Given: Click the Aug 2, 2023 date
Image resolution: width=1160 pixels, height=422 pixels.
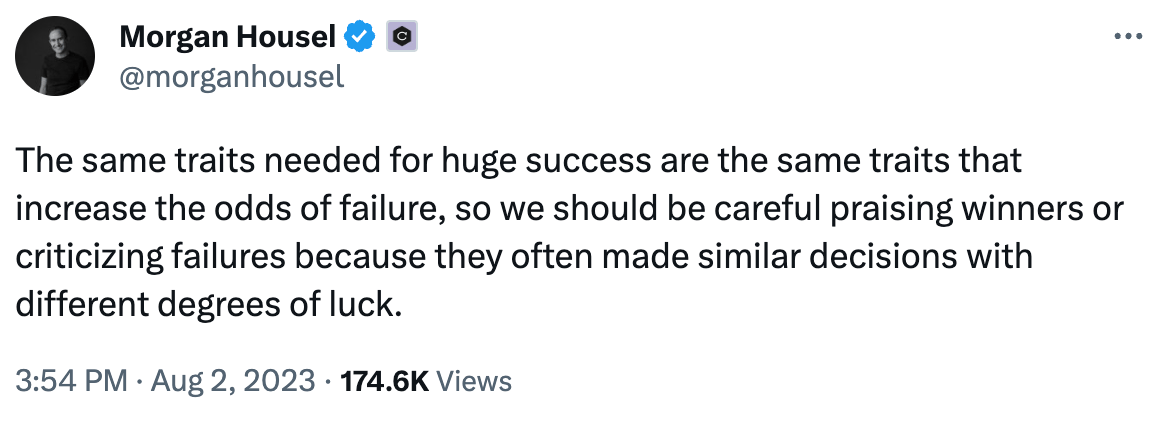Looking at the screenshot, I should [233, 381].
